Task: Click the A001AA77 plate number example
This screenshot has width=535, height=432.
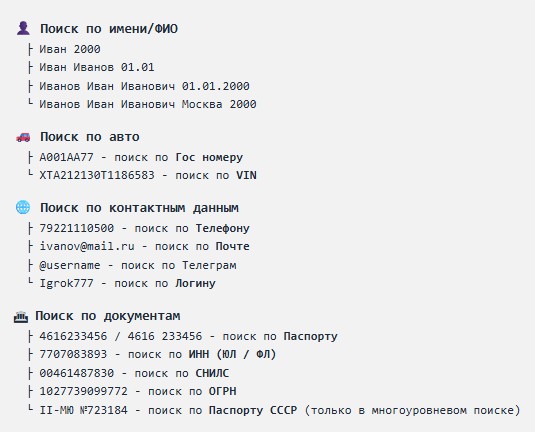Action: pyautogui.click(x=66, y=157)
